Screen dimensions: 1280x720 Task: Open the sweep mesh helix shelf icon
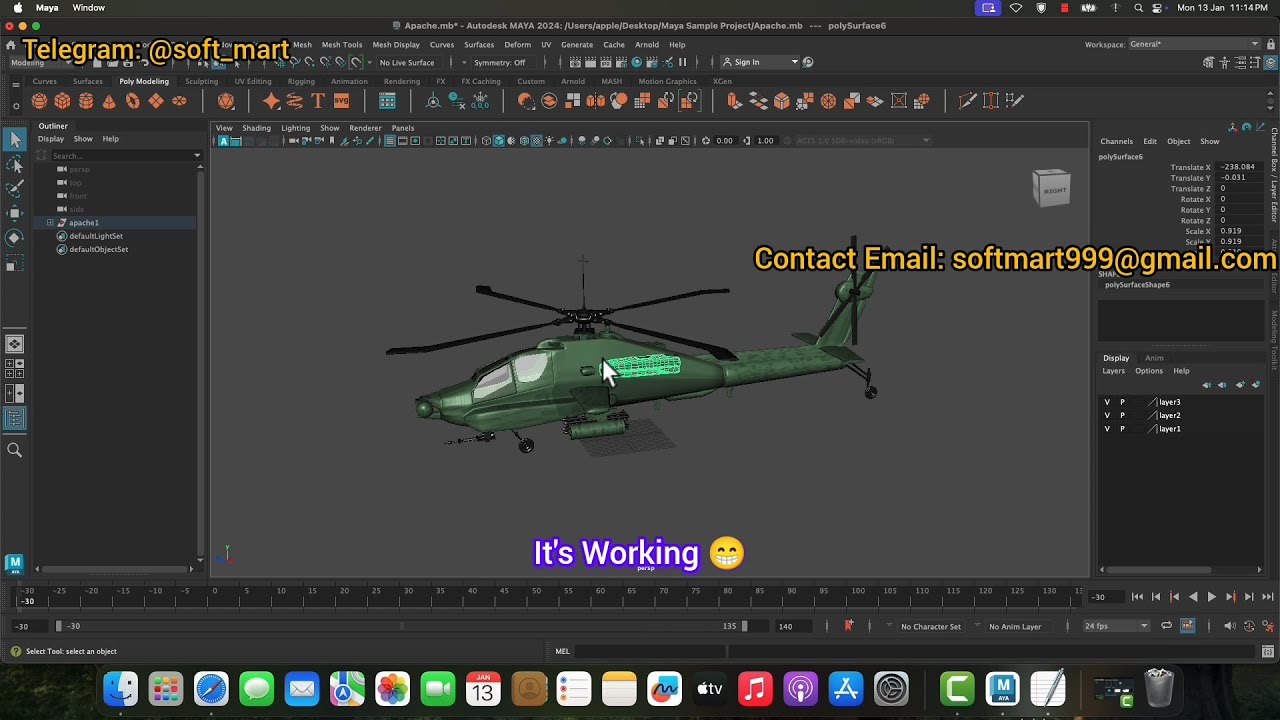point(294,101)
